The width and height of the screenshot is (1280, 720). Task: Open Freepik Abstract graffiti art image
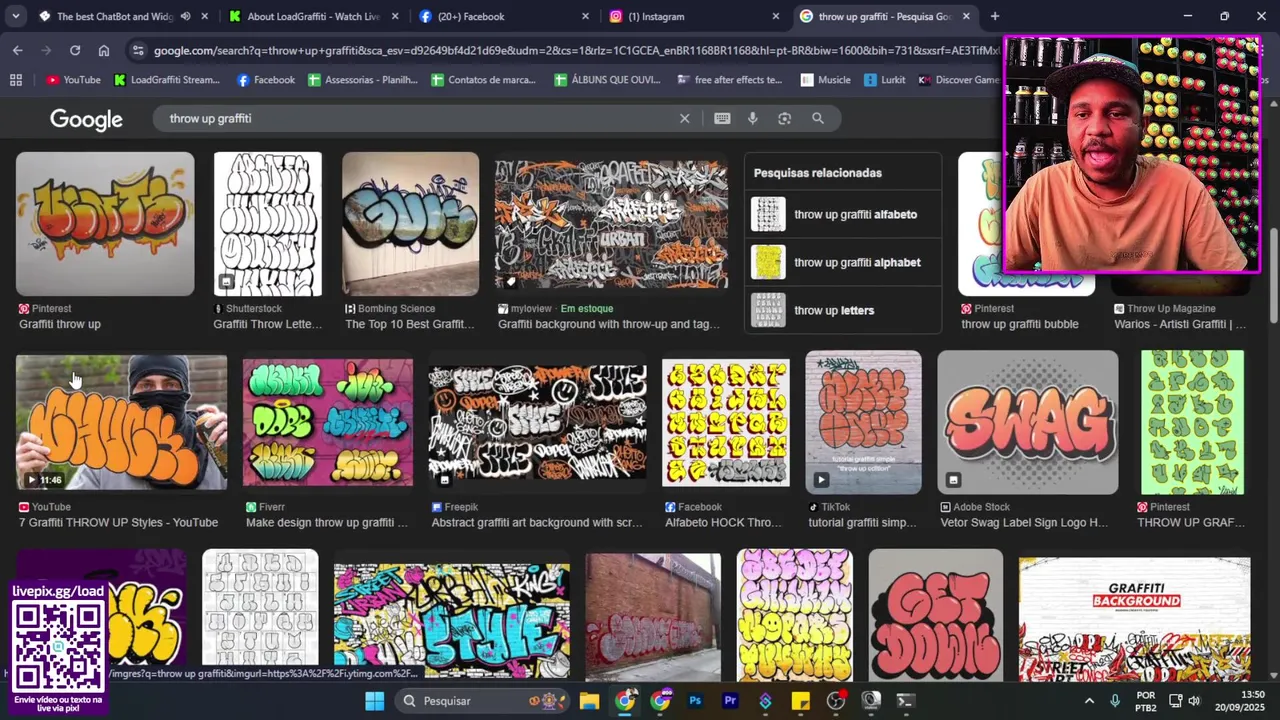pos(537,422)
